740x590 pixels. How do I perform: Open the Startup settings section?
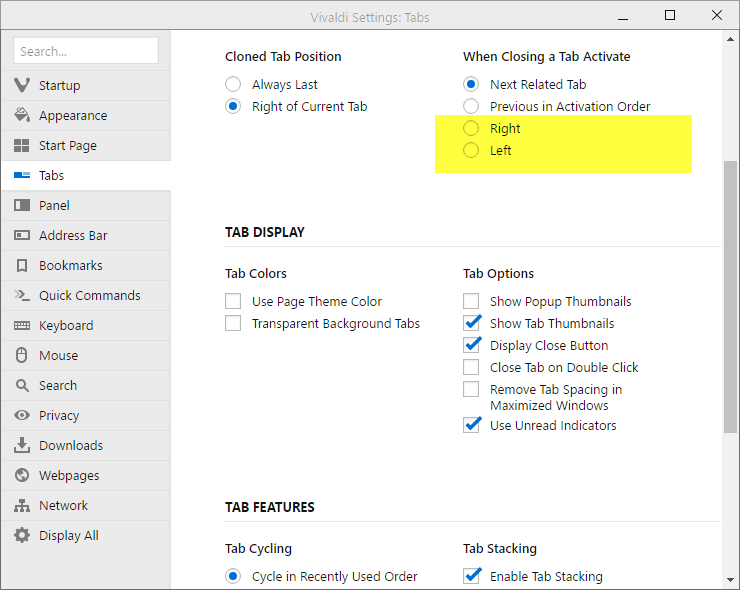86,85
